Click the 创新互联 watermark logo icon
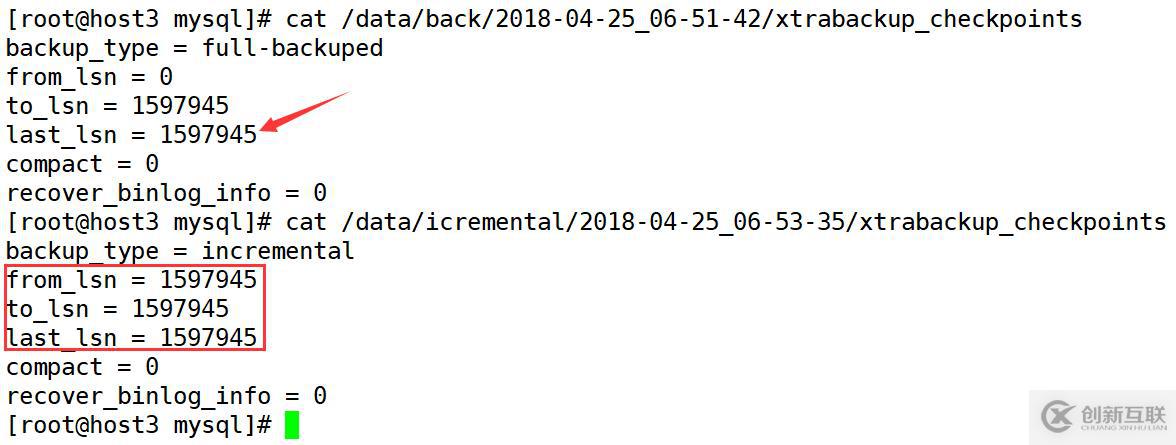1176x445 pixels. (1059, 415)
